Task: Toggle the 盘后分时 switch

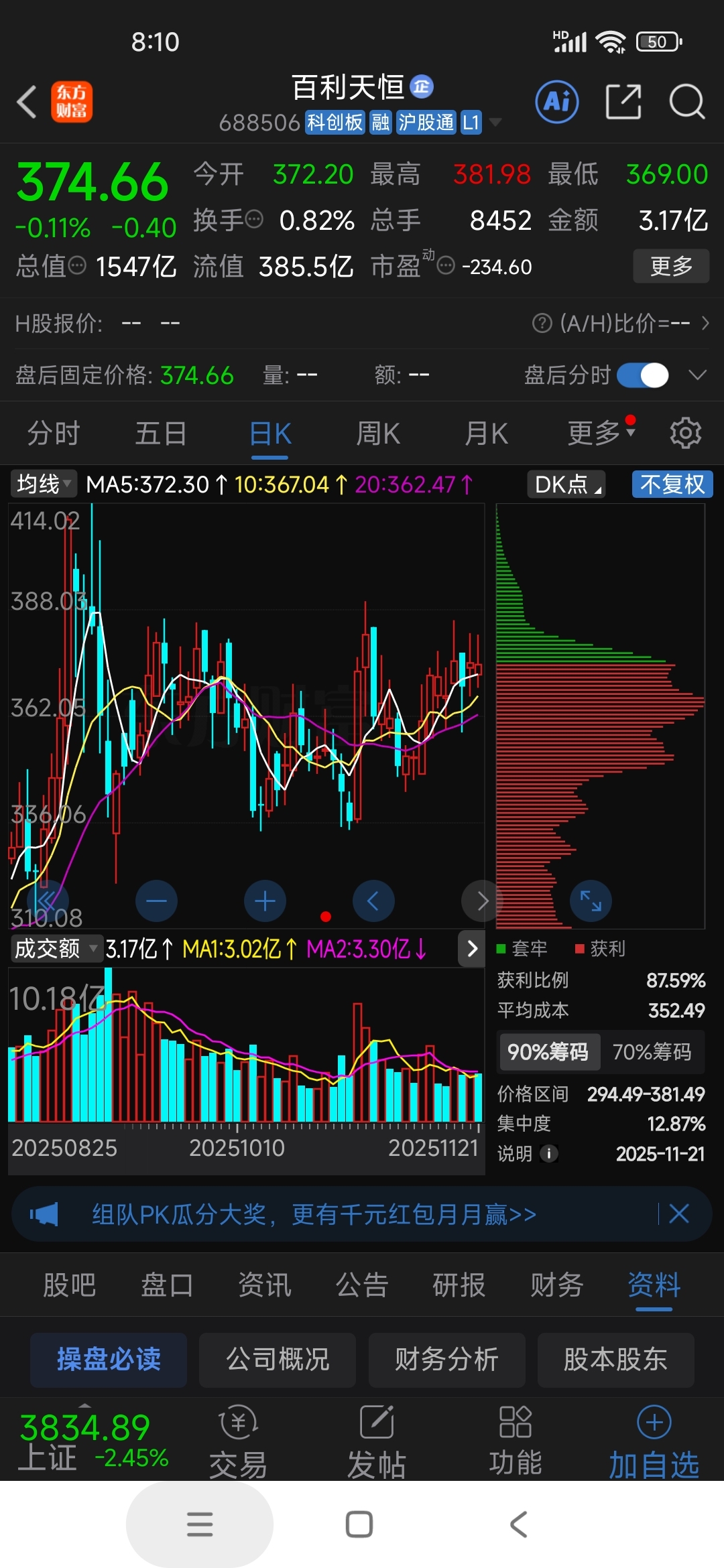Action: tap(643, 375)
